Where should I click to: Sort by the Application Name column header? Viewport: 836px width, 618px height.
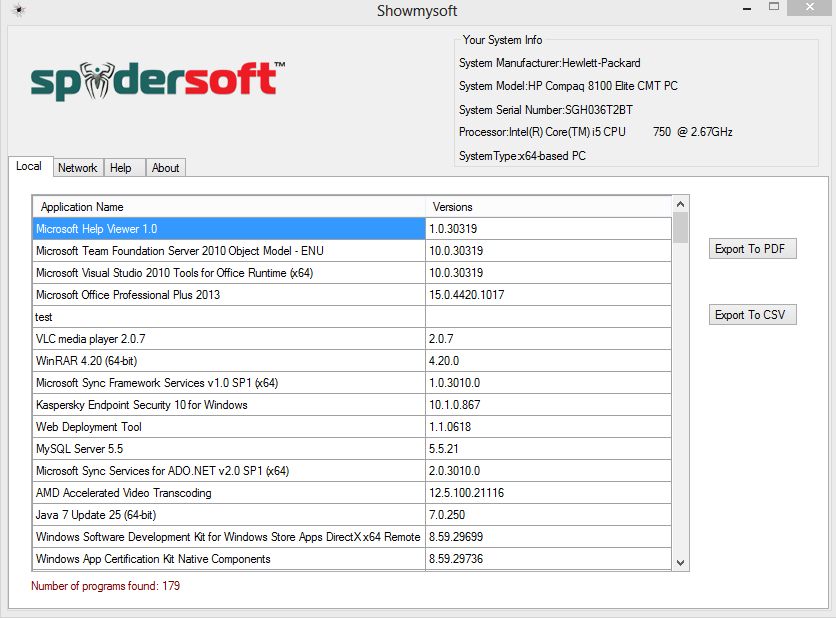tap(229, 207)
